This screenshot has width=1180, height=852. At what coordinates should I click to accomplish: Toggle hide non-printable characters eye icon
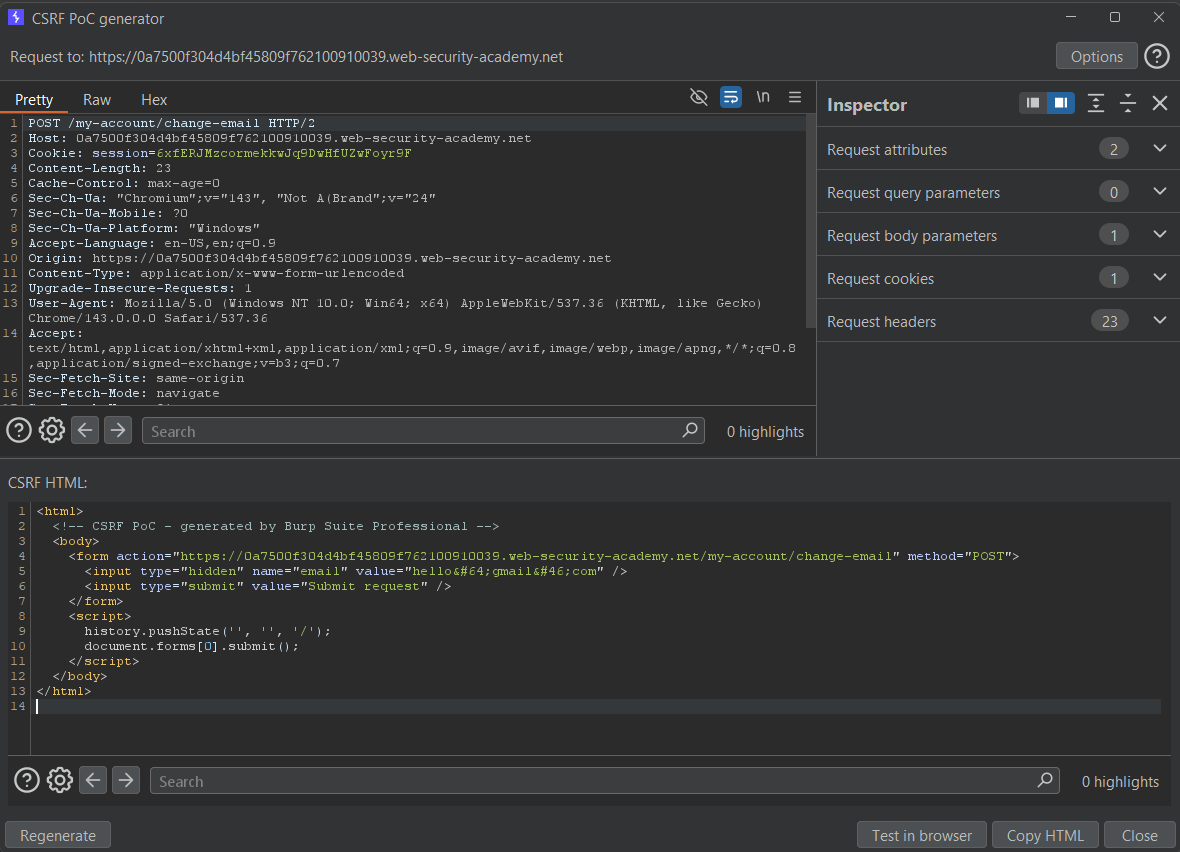(x=698, y=97)
